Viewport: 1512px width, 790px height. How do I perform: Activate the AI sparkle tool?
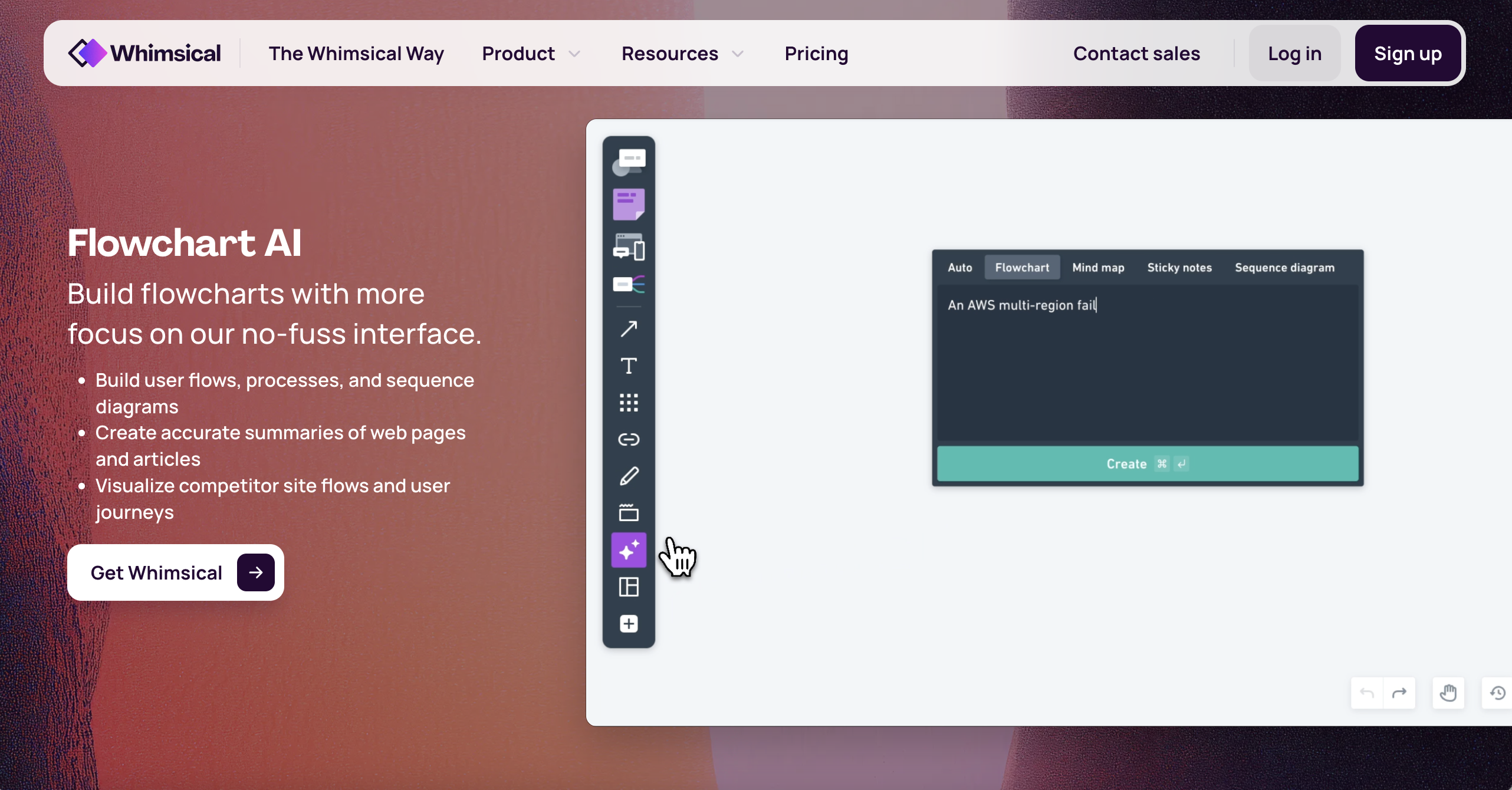tap(629, 550)
